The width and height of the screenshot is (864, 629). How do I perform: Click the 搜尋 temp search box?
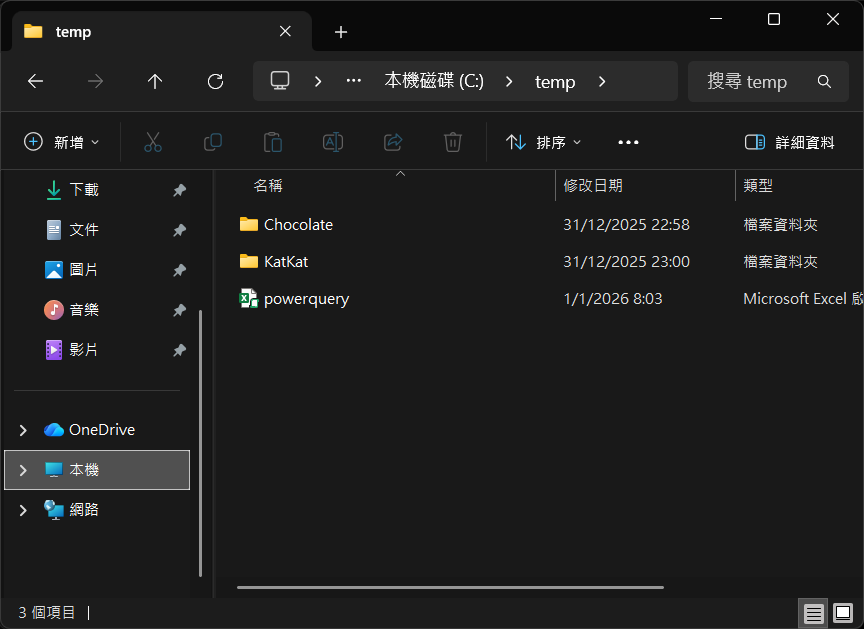click(x=760, y=82)
